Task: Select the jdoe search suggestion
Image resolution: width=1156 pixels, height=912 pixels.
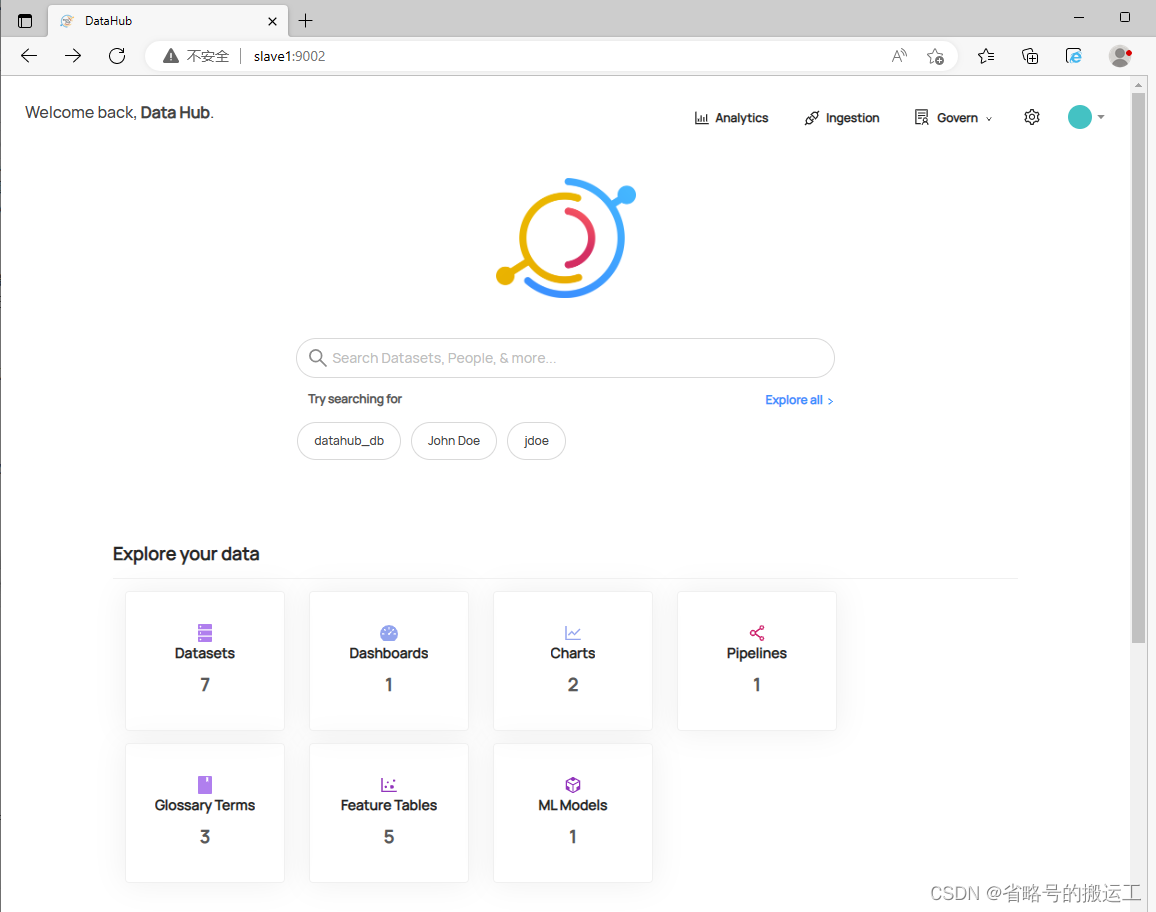Action: [x=536, y=441]
